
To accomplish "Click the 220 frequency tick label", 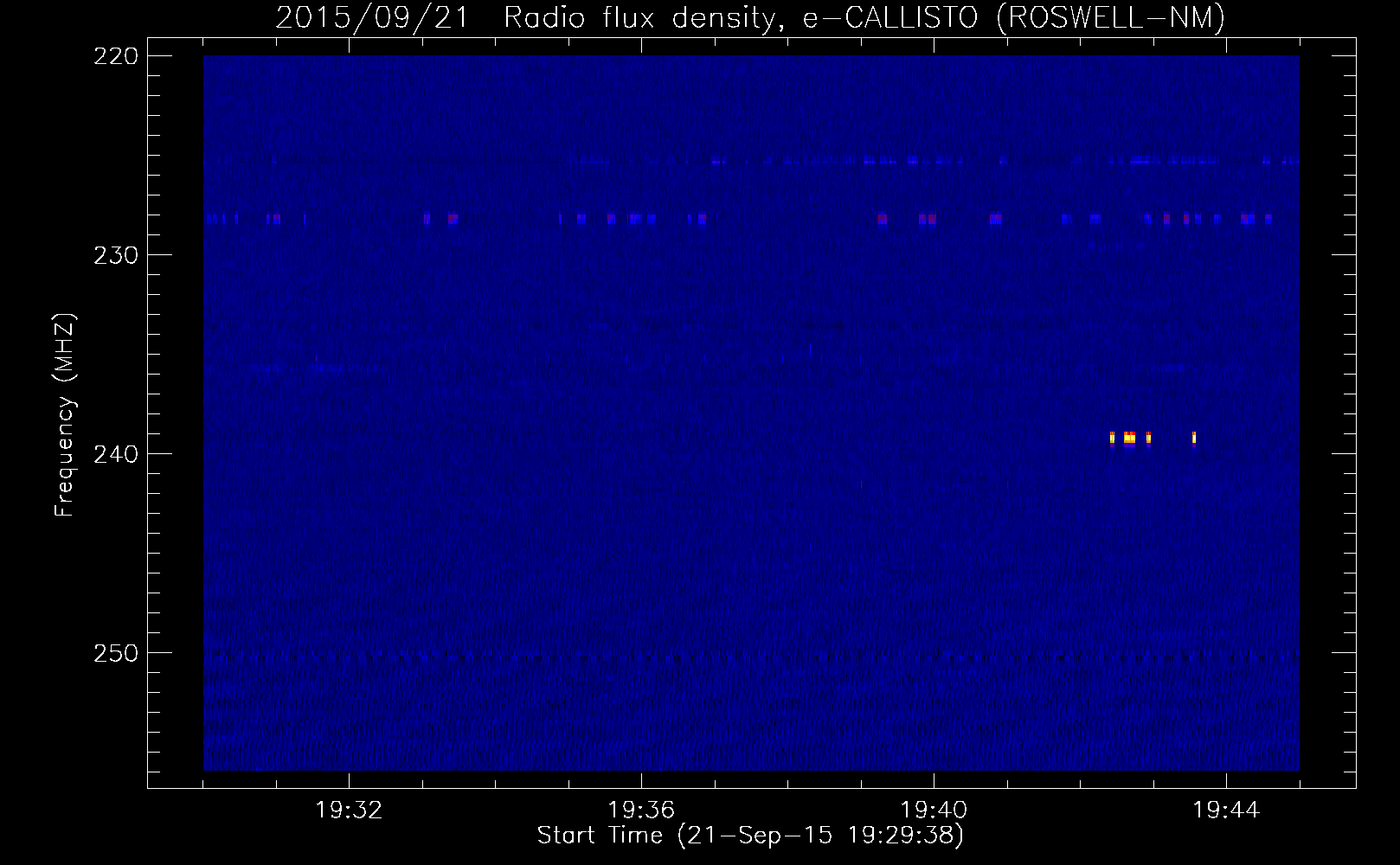I will 115,56.
